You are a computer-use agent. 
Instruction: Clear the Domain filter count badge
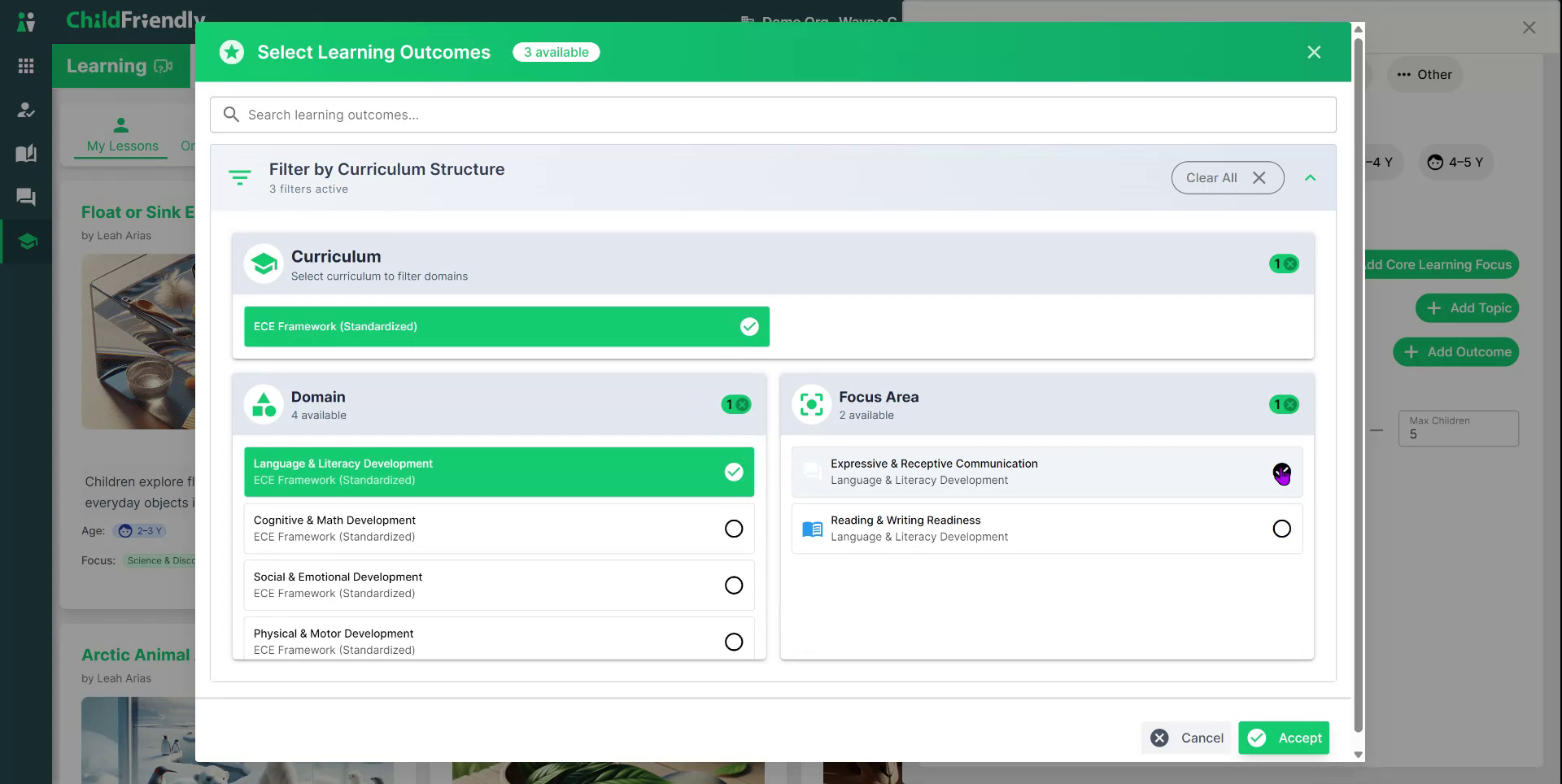coord(736,404)
